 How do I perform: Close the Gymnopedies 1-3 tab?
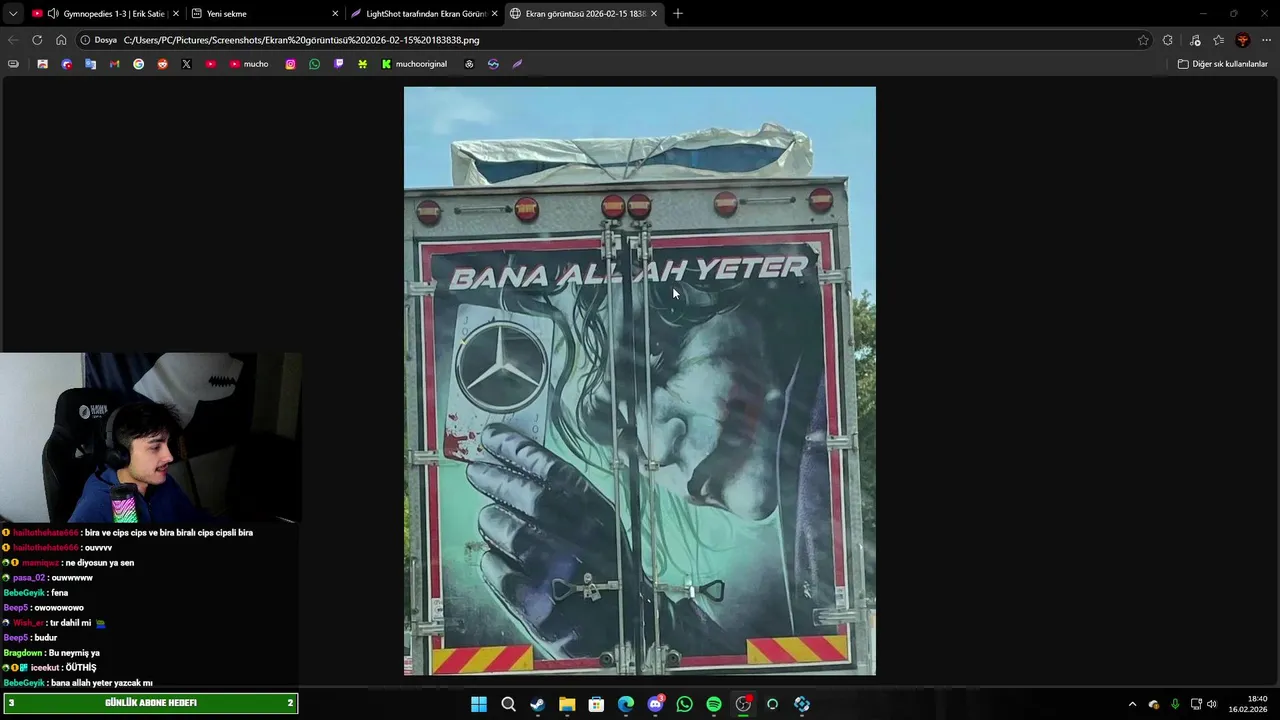pyautogui.click(x=176, y=14)
